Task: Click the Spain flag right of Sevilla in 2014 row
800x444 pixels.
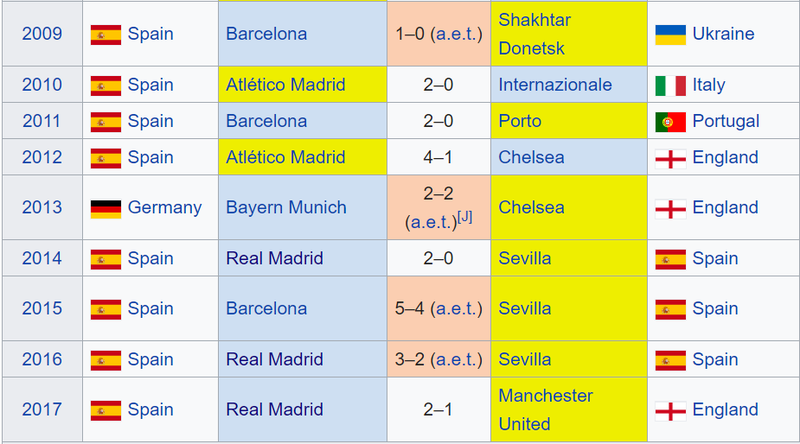Action: tap(670, 259)
